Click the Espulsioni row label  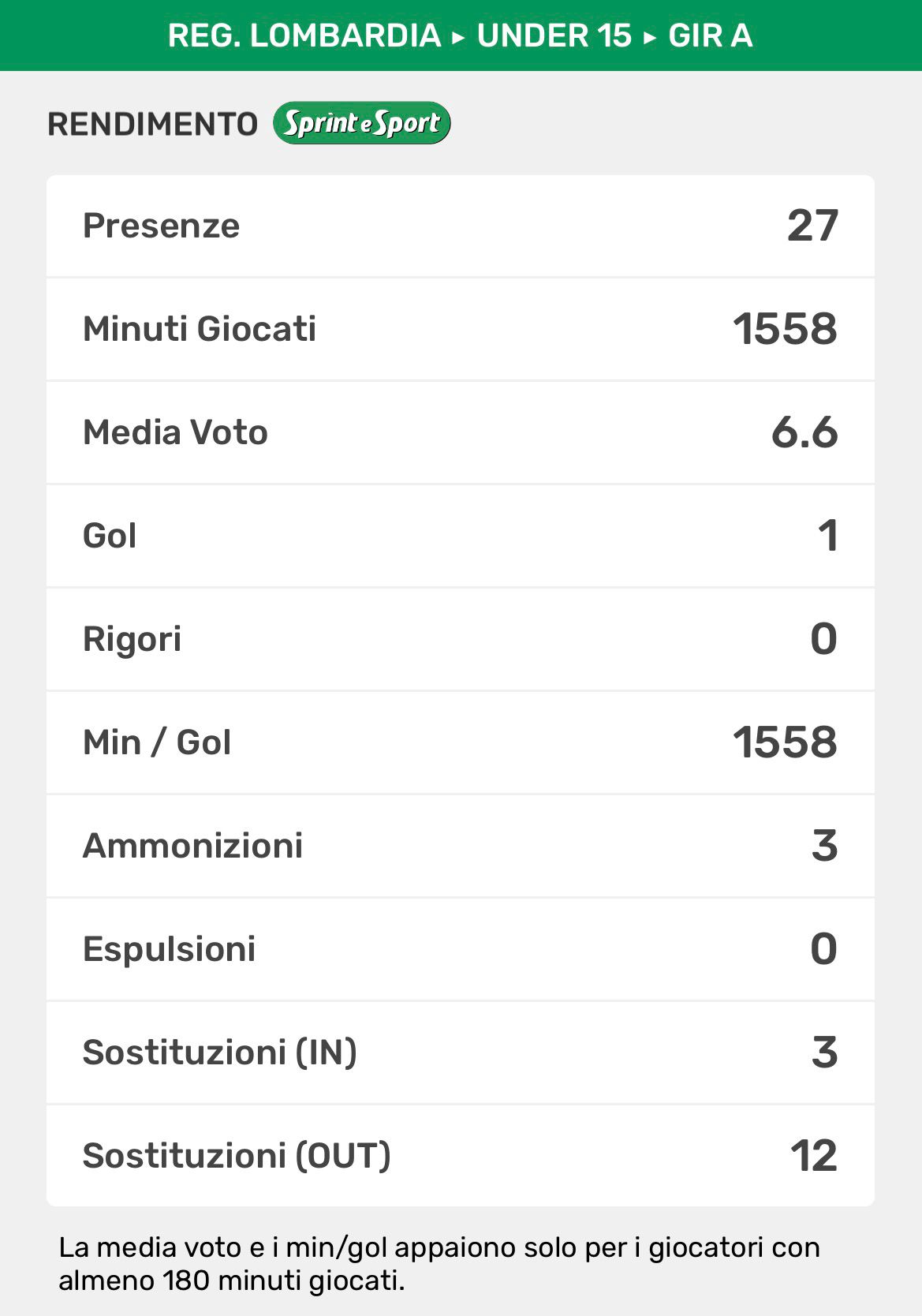pyautogui.click(x=169, y=949)
